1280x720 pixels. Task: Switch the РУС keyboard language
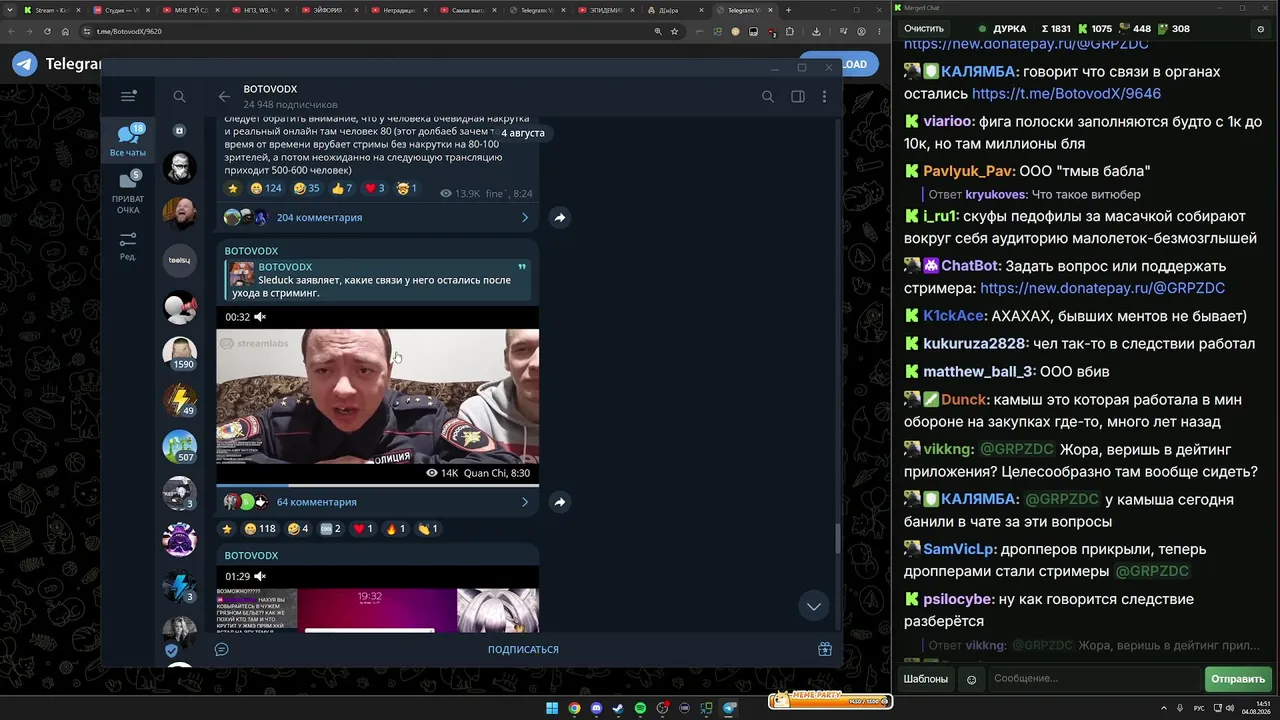point(1199,708)
